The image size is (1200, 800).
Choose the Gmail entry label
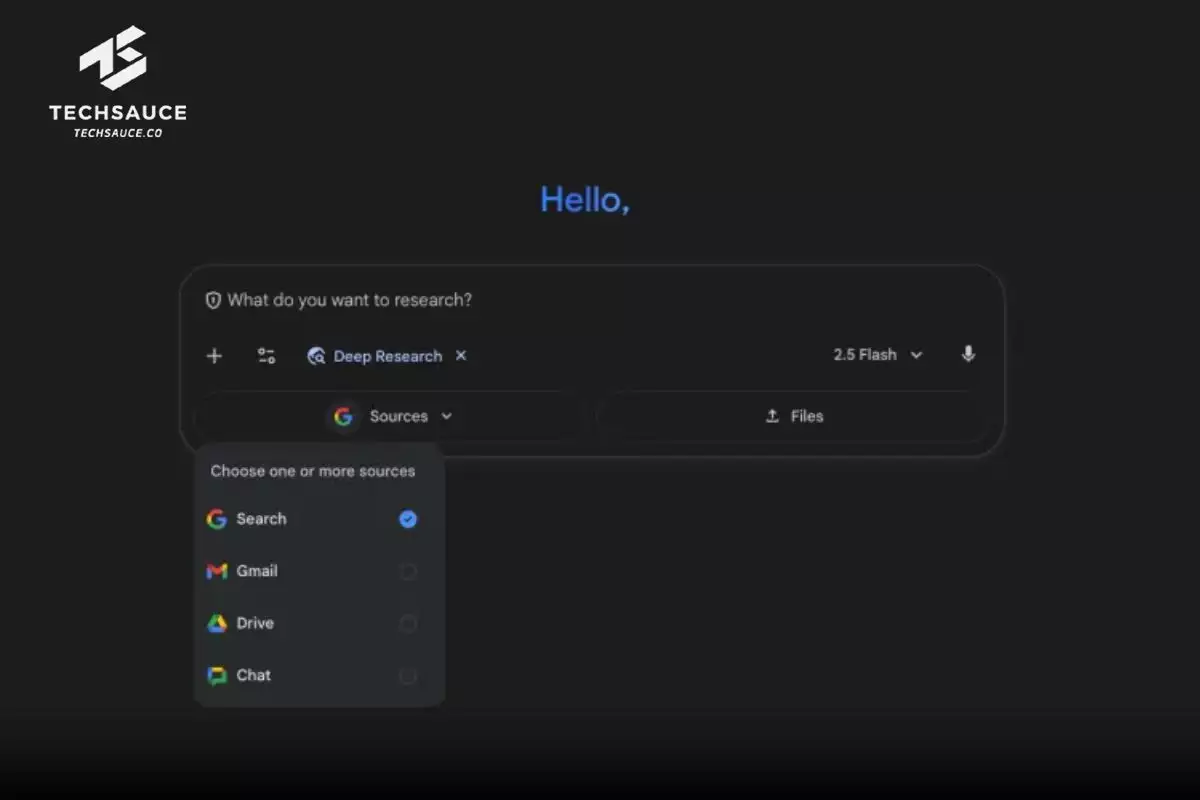tap(257, 571)
